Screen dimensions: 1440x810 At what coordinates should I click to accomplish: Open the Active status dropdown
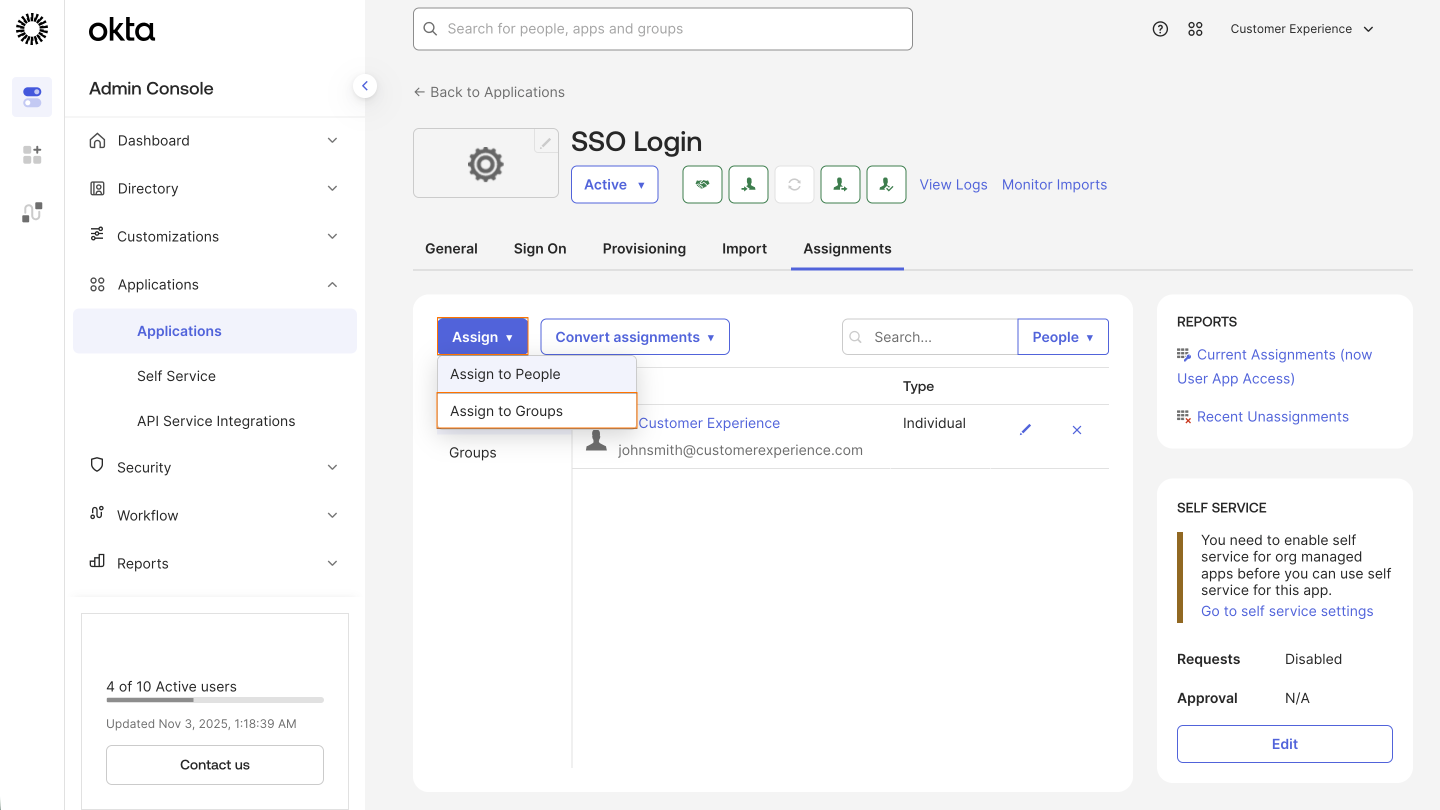tap(614, 184)
